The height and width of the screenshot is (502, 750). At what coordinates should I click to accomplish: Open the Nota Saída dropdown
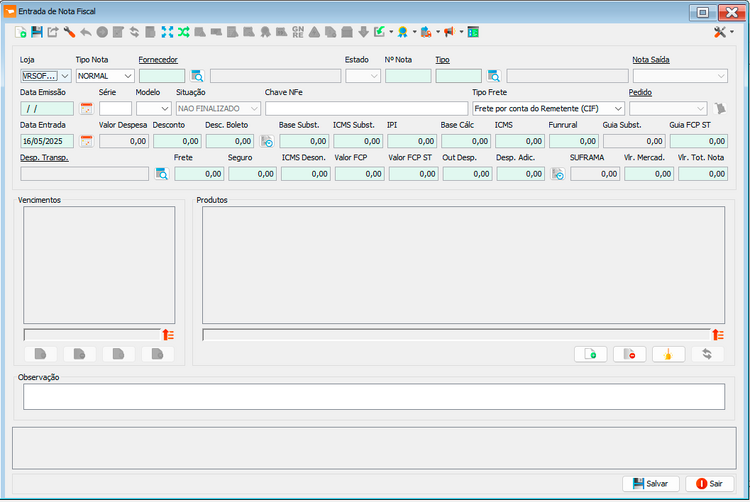pos(680,76)
